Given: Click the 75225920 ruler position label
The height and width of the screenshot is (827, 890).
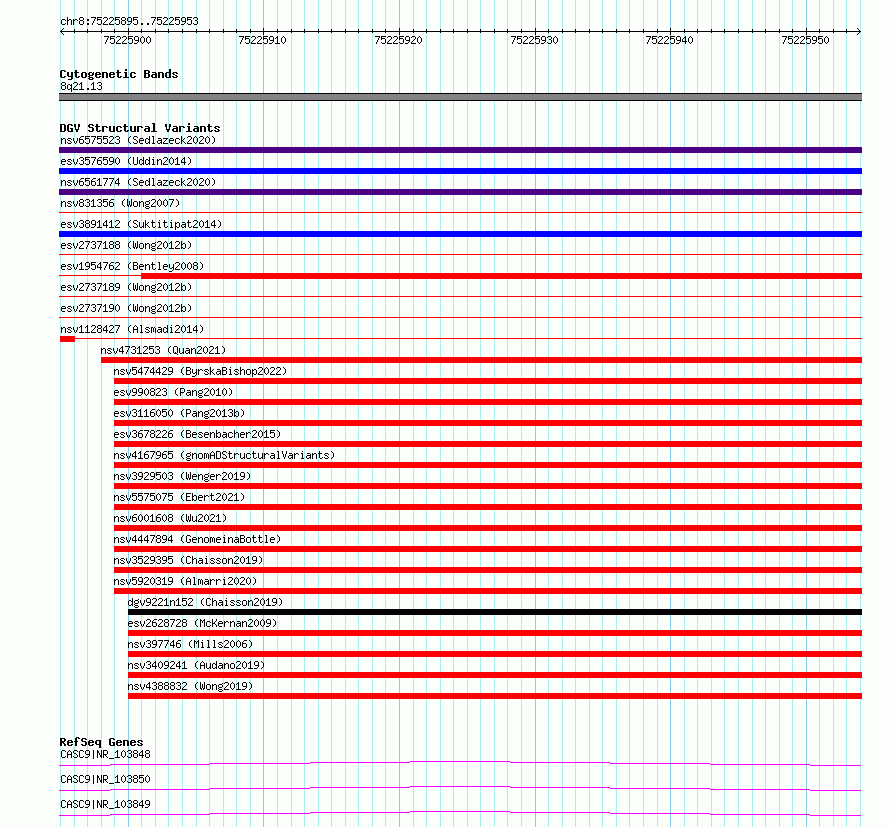Looking at the screenshot, I should tap(398, 40).
